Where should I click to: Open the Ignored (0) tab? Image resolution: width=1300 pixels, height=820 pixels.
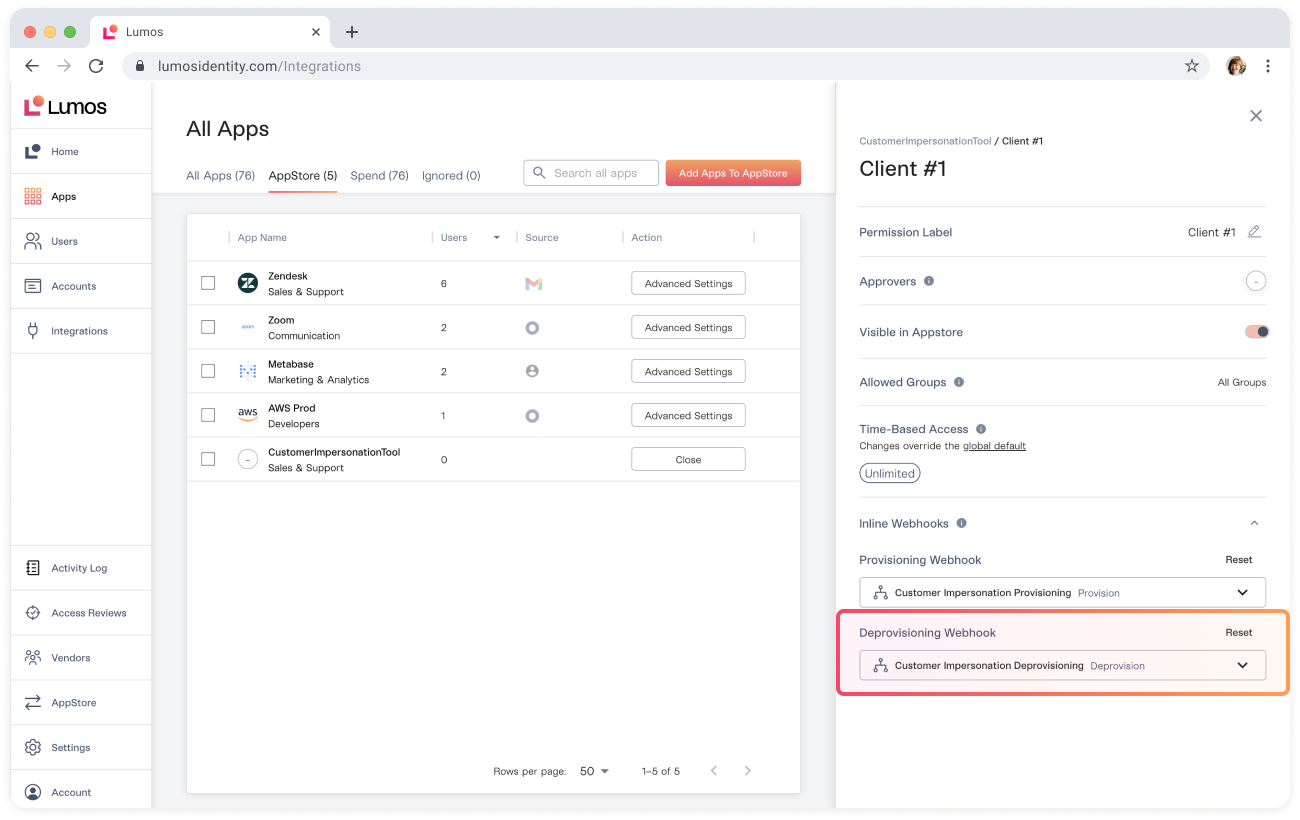(451, 176)
